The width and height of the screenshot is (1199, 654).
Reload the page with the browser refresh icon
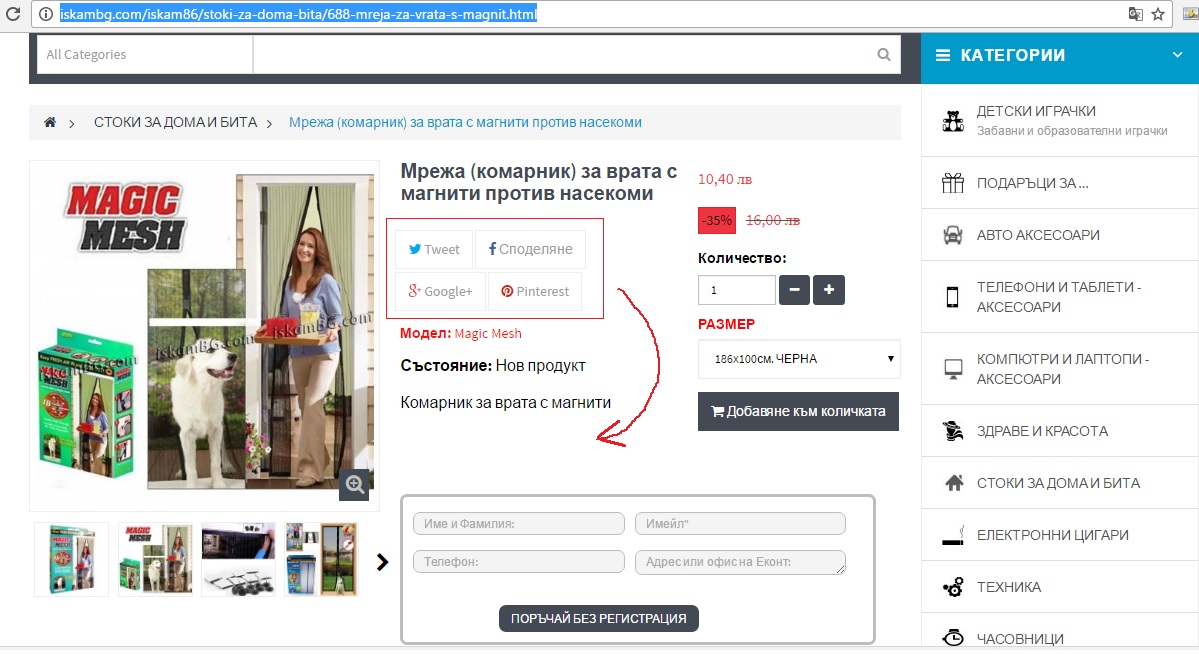12,14
